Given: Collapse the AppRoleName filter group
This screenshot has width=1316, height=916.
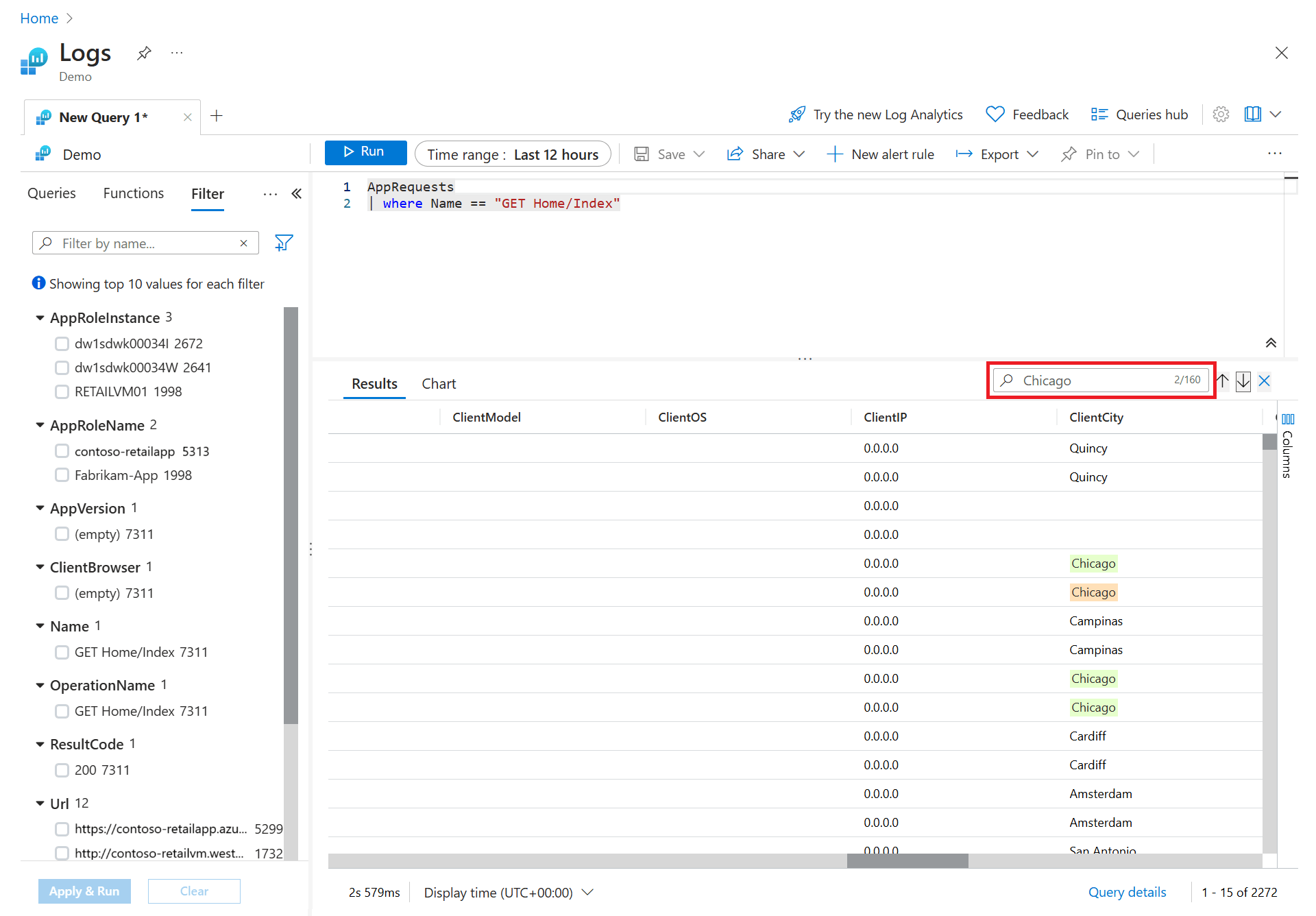Looking at the screenshot, I should pos(40,426).
